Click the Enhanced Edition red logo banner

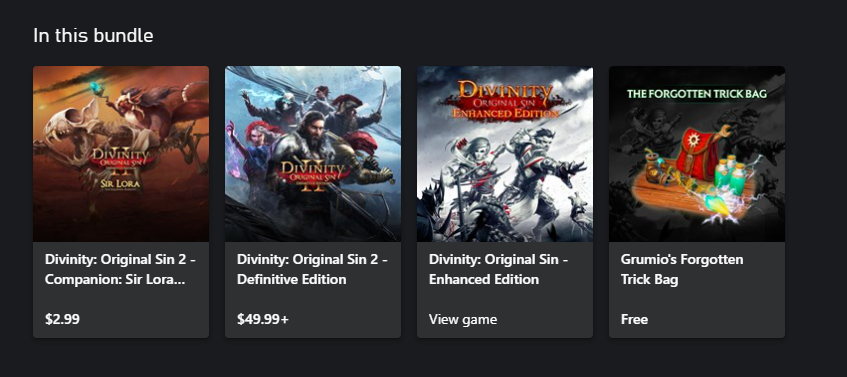505,100
